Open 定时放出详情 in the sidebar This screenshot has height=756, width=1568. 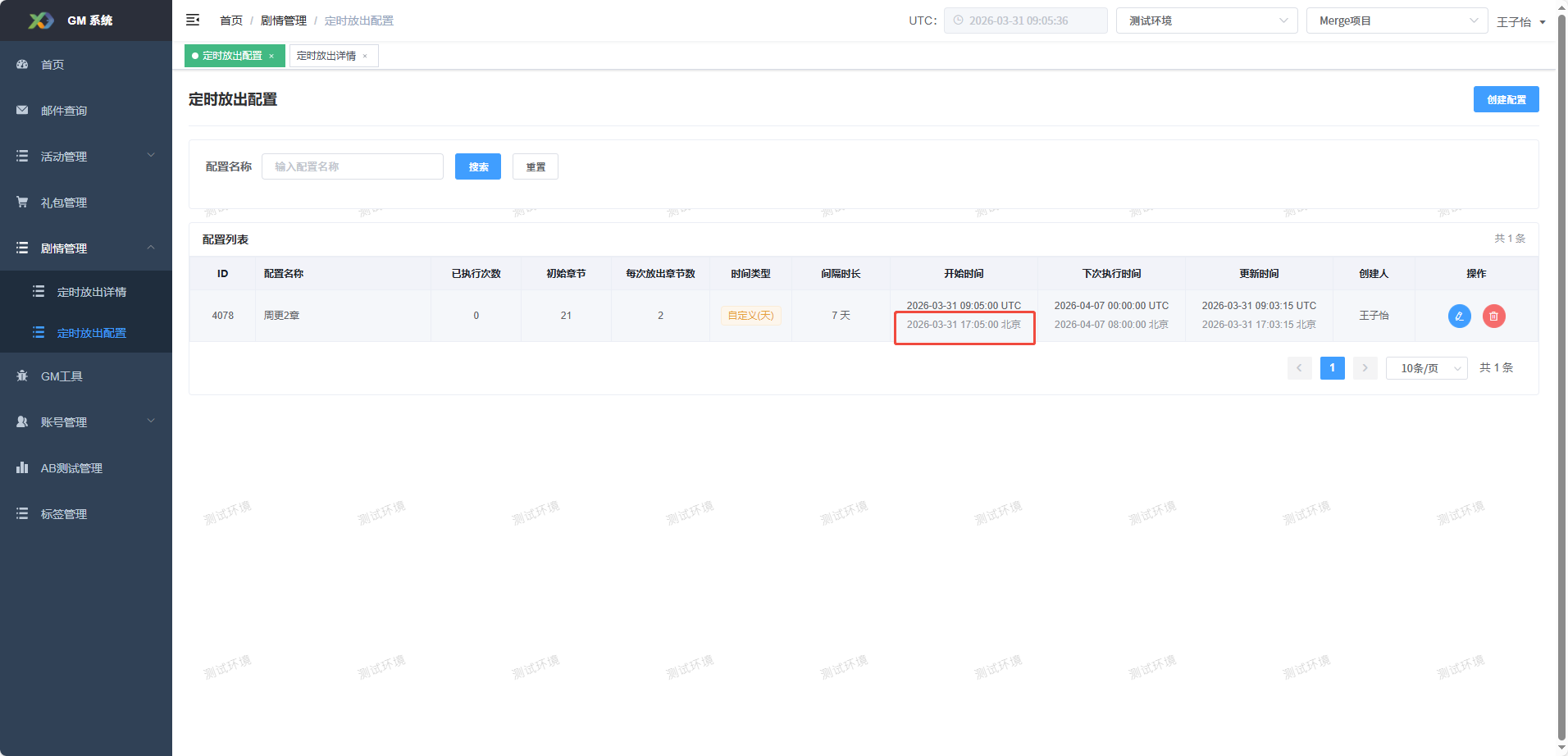click(x=92, y=292)
